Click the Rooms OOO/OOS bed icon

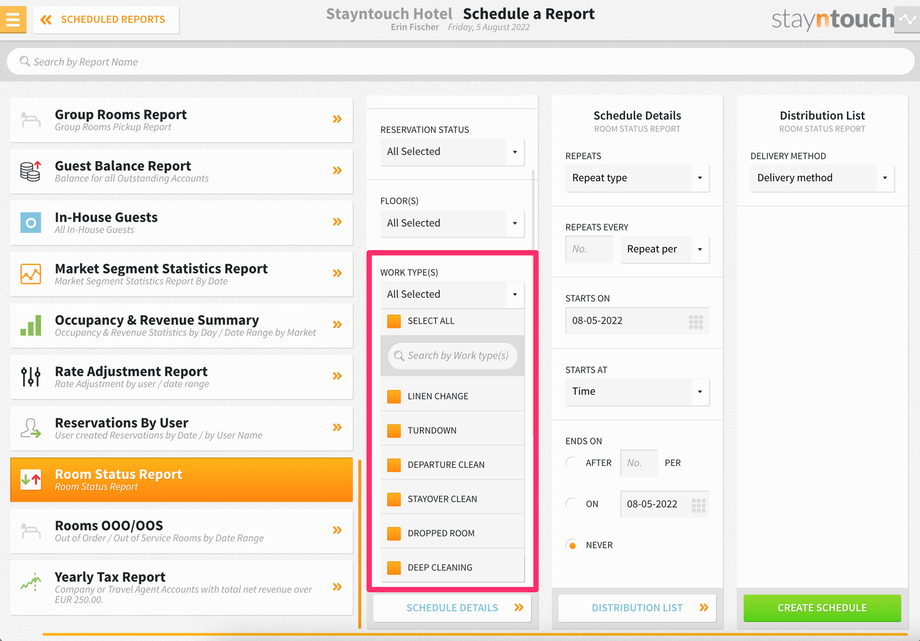[x=31, y=531]
